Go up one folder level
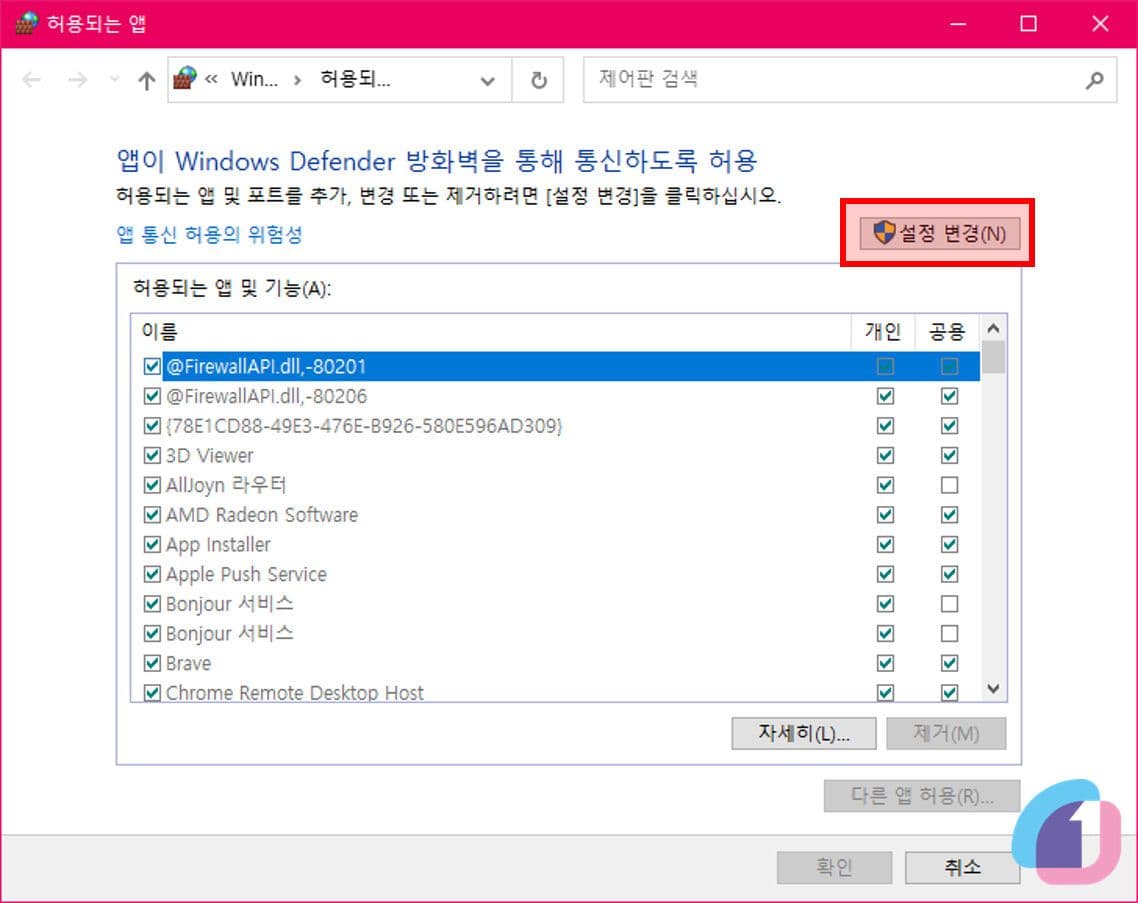The image size is (1138, 903). coord(147,80)
